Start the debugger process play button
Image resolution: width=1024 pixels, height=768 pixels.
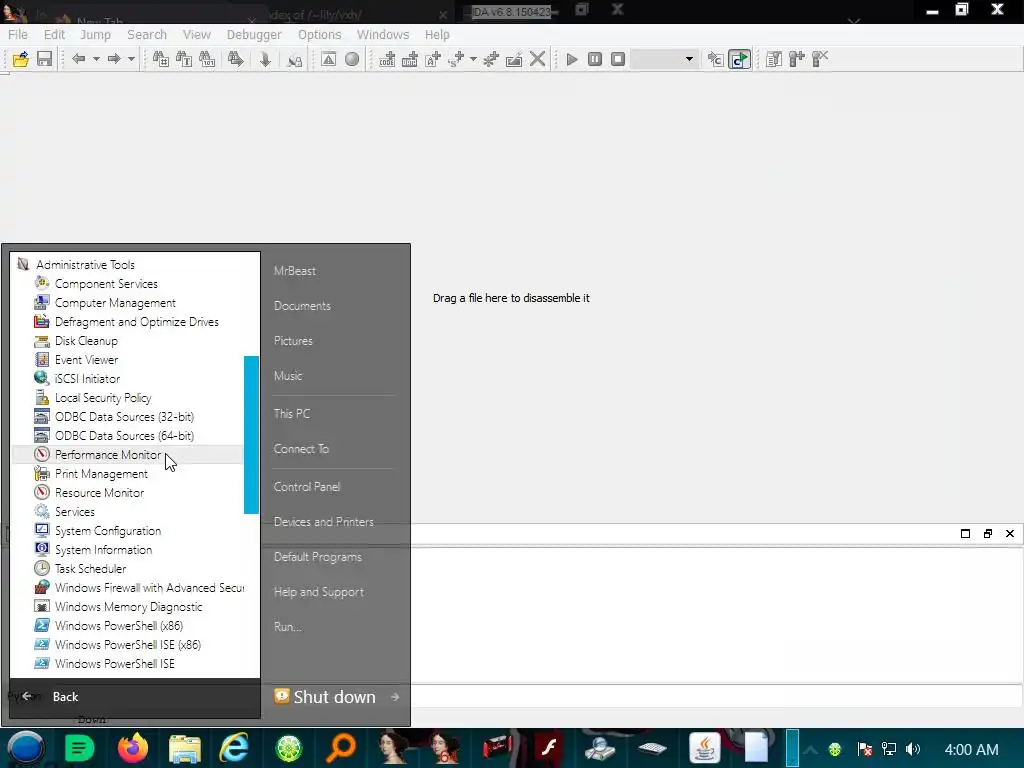coord(572,59)
